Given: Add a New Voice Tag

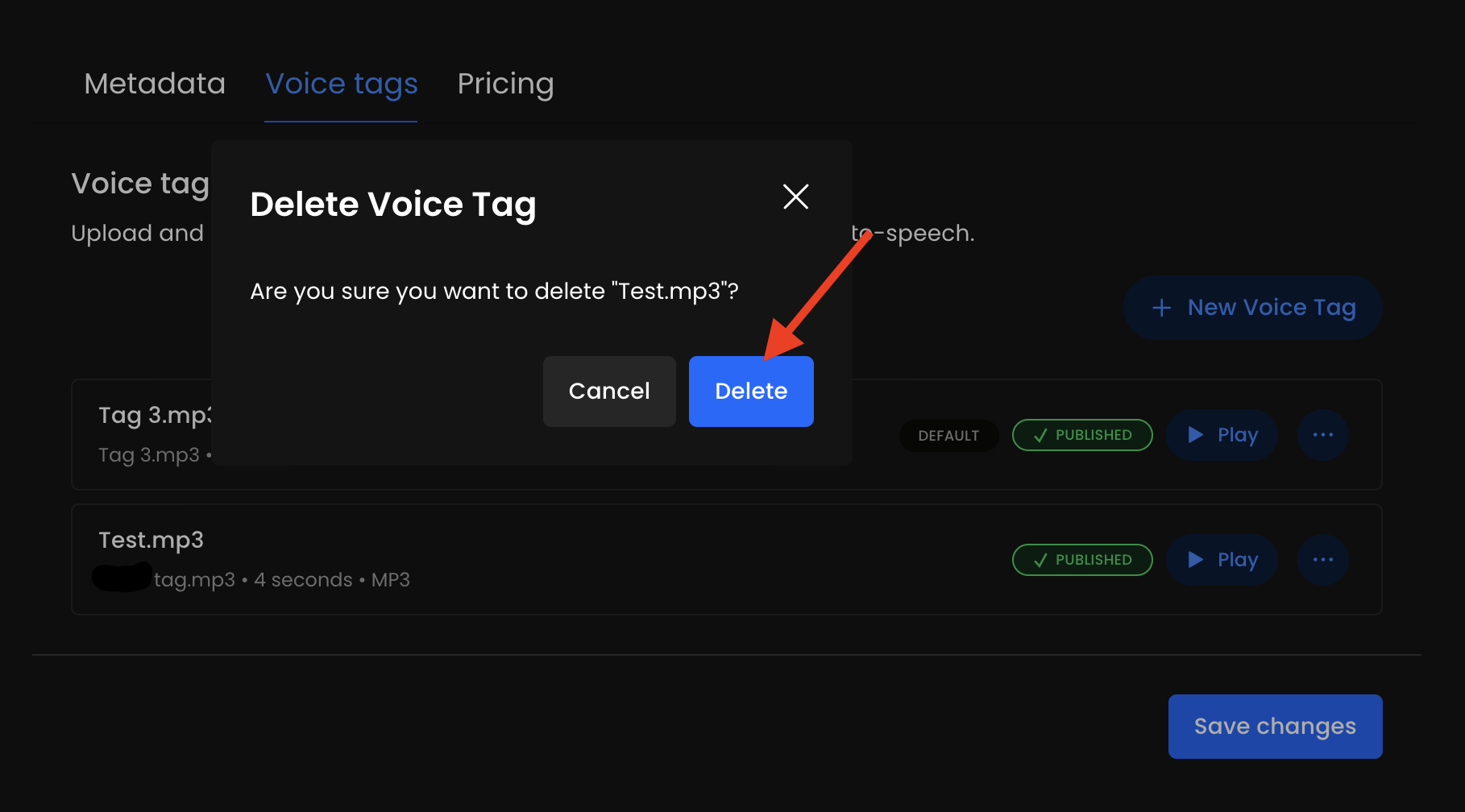Looking at the screenshot, I should [x=1253, y=308].
